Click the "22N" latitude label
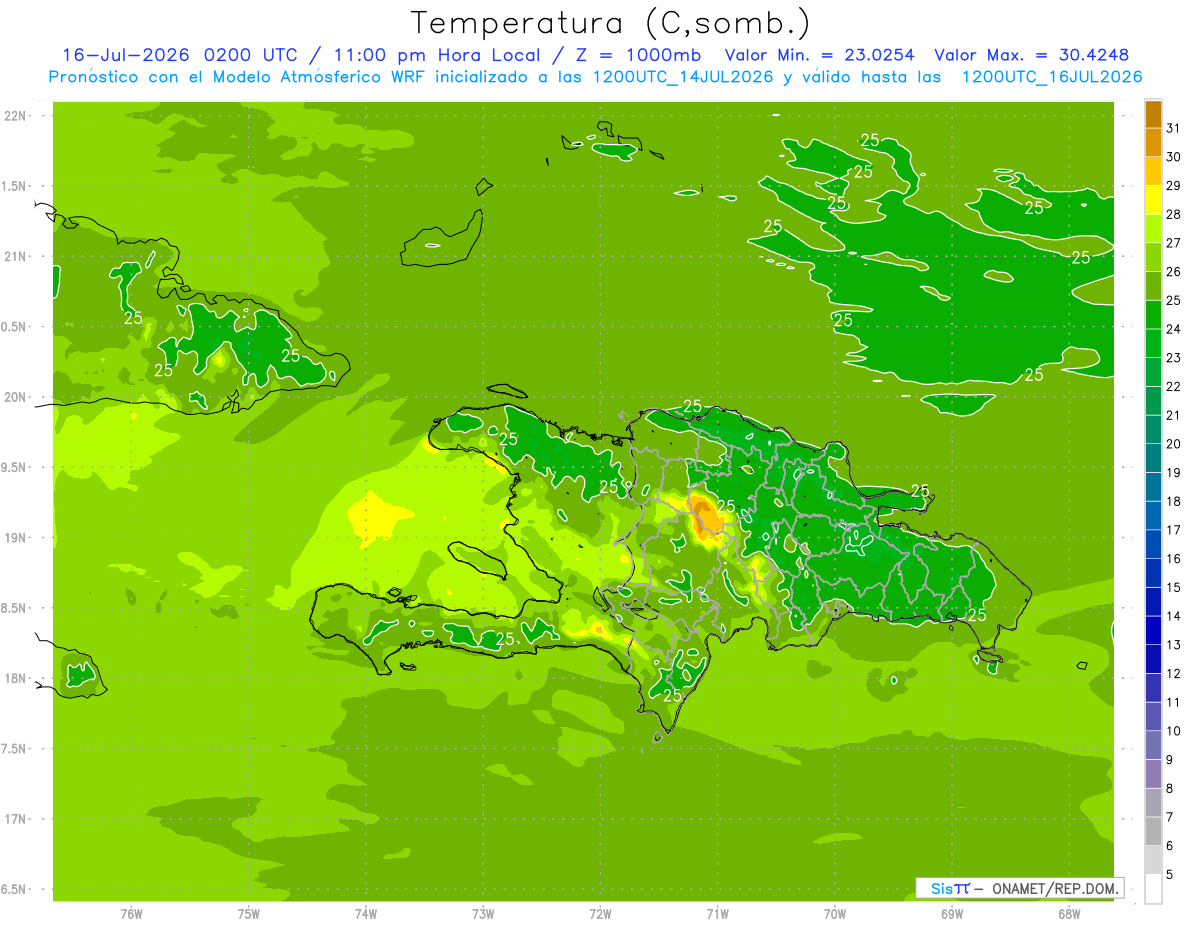Viewport: 1200px width, 927px height. (16, 116)
